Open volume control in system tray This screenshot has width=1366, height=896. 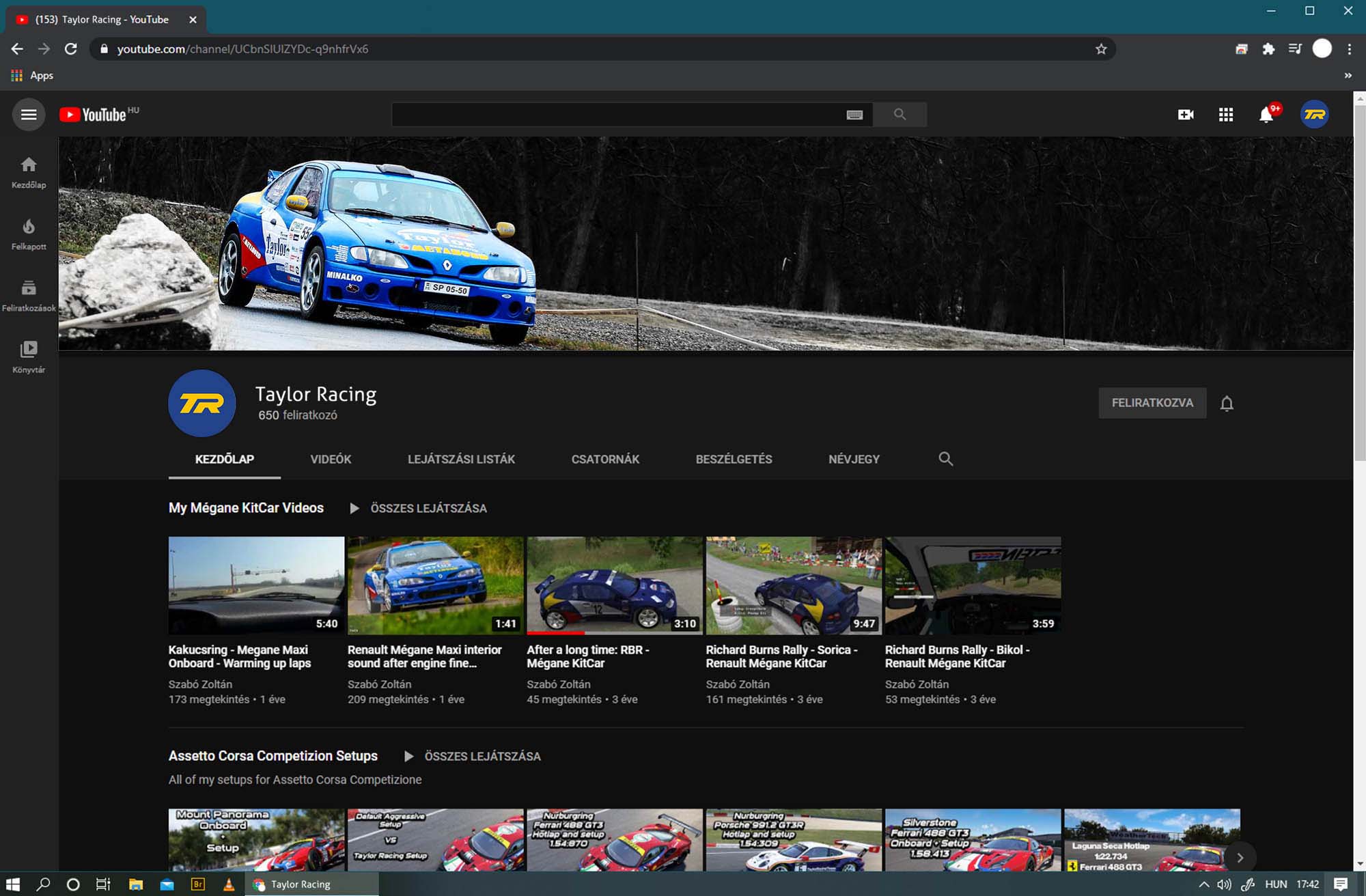coord(1224,884)
